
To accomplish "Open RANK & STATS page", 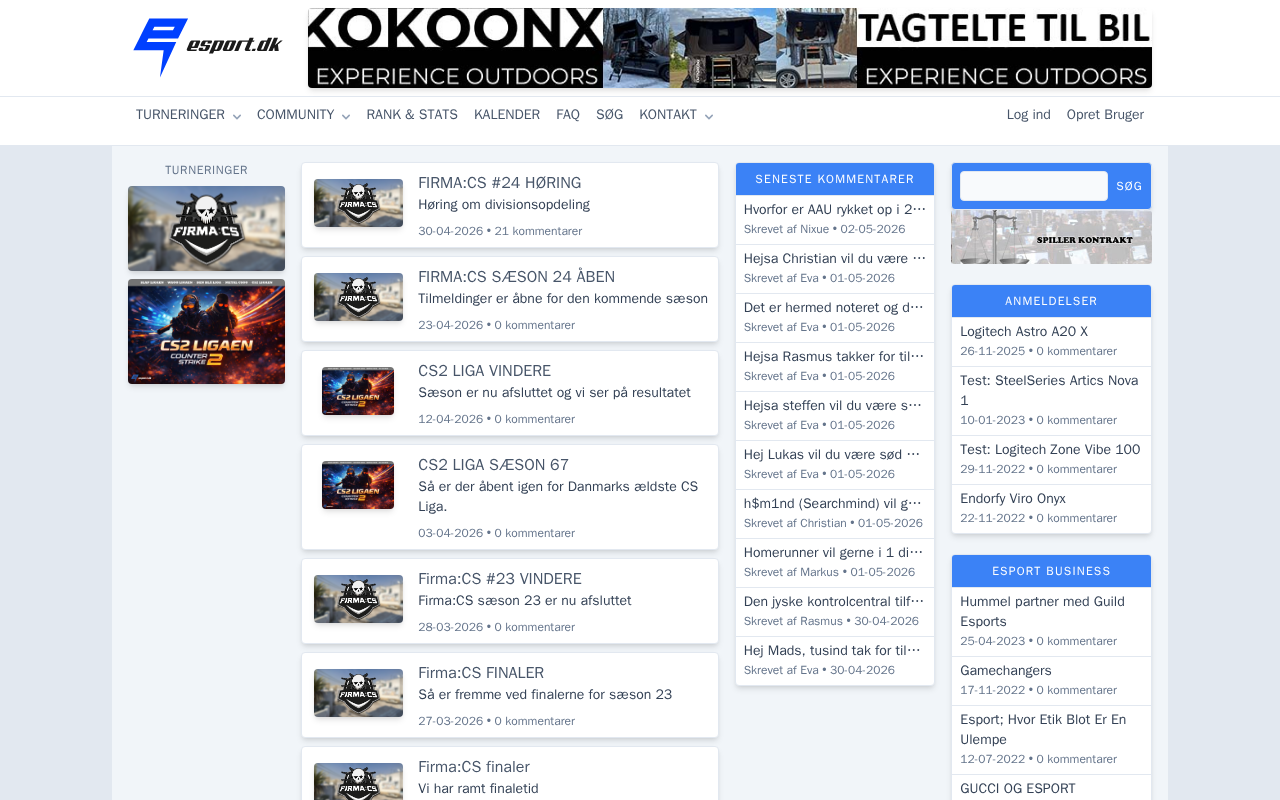I will 412,115.
